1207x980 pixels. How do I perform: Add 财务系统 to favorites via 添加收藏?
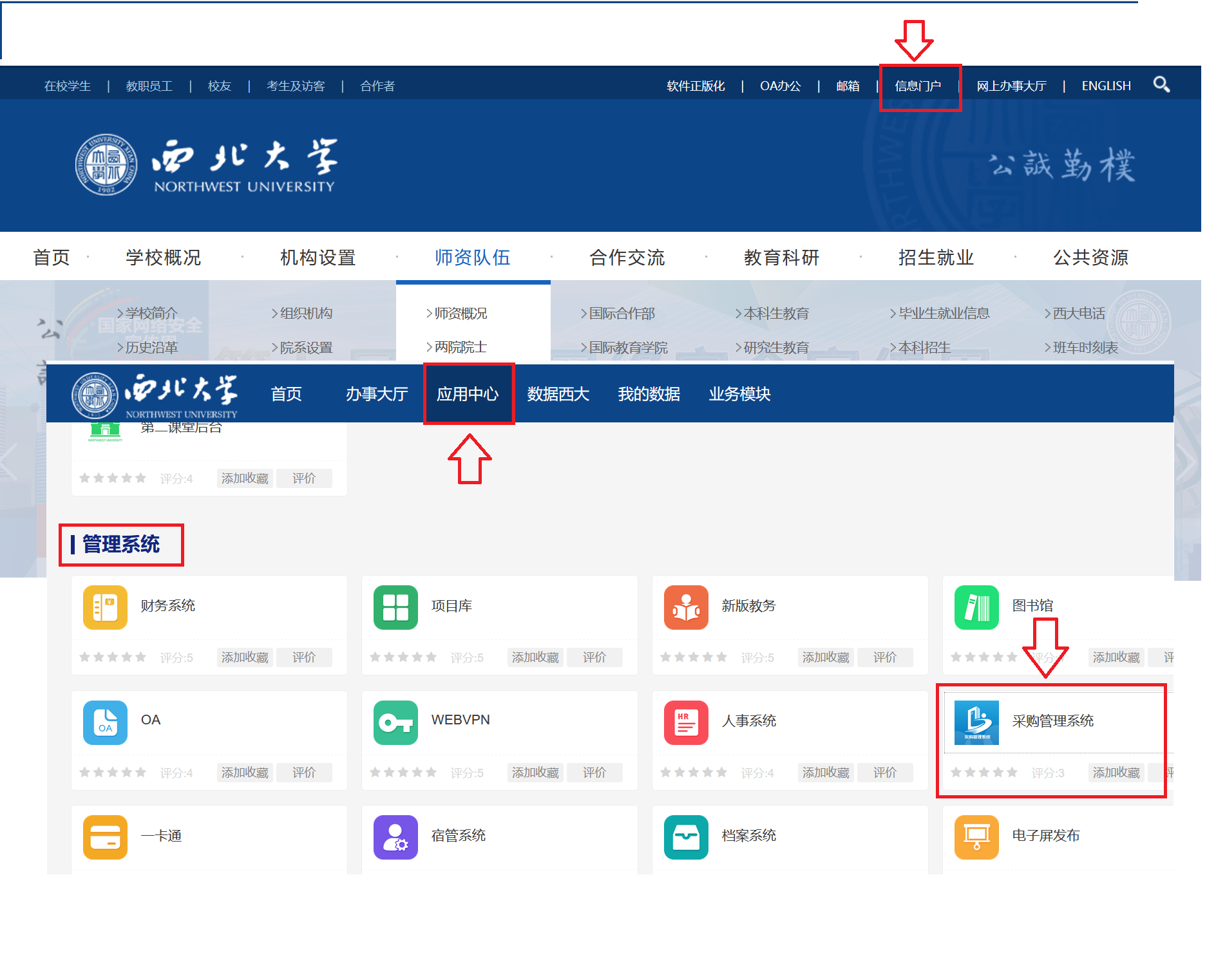pyautogui.click(x=245, y=657)
